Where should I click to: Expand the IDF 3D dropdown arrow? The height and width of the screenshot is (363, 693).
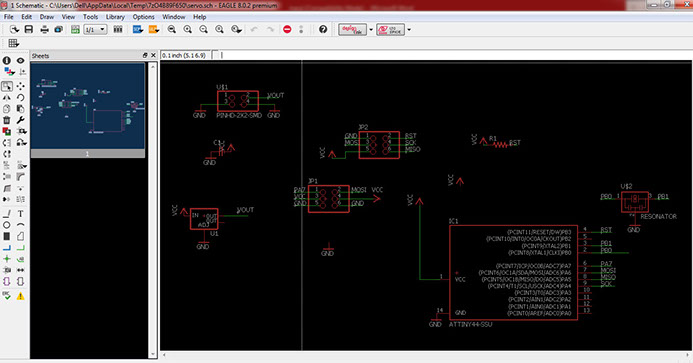[x=409, y=30]
